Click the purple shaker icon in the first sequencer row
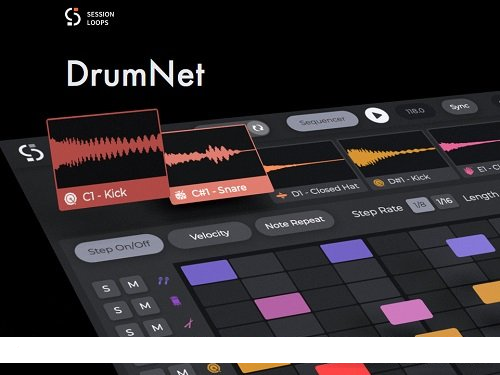500x375 pixels. pos(163,281)
